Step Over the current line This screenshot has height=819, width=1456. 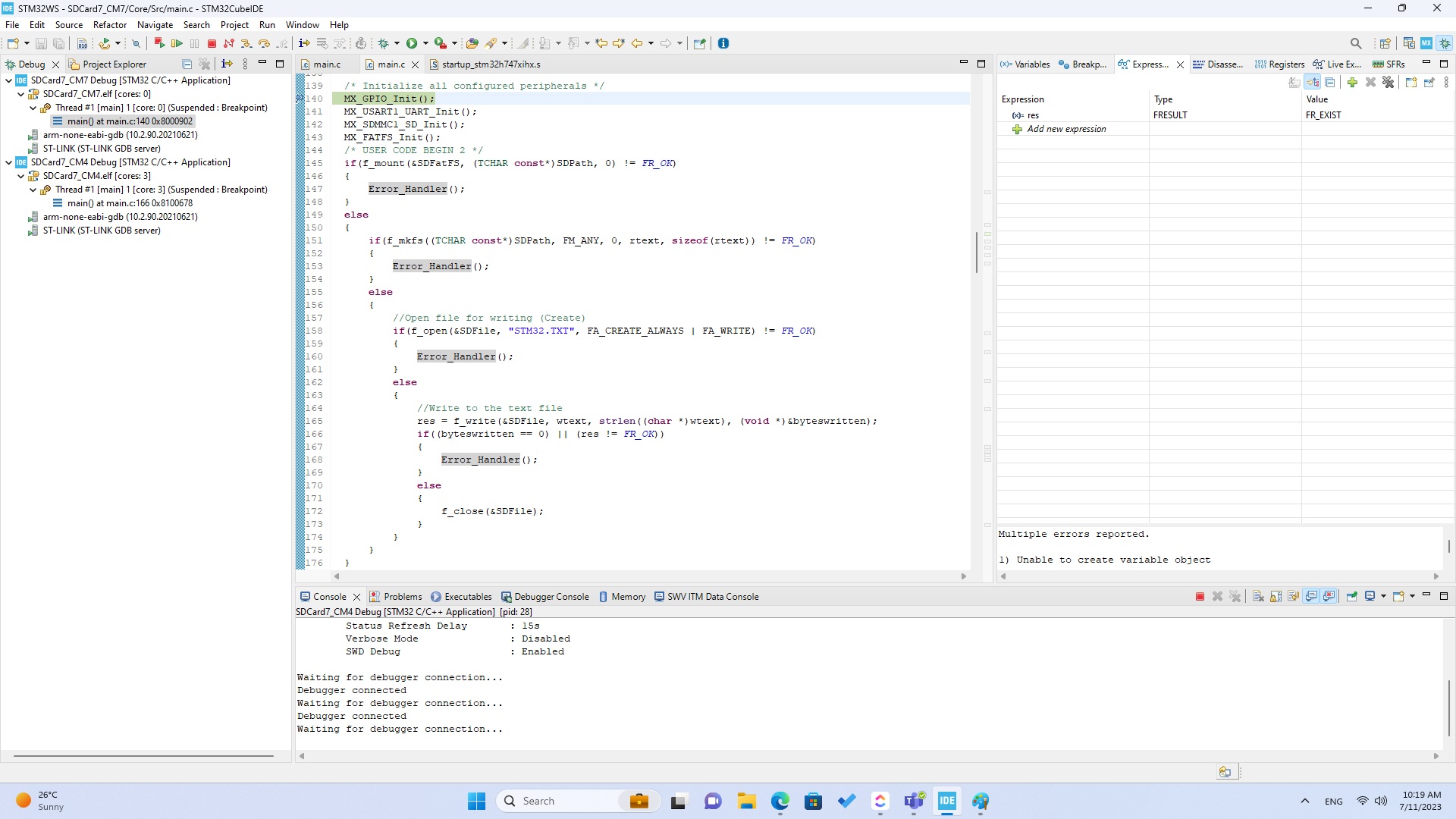[x=264, y=43]
